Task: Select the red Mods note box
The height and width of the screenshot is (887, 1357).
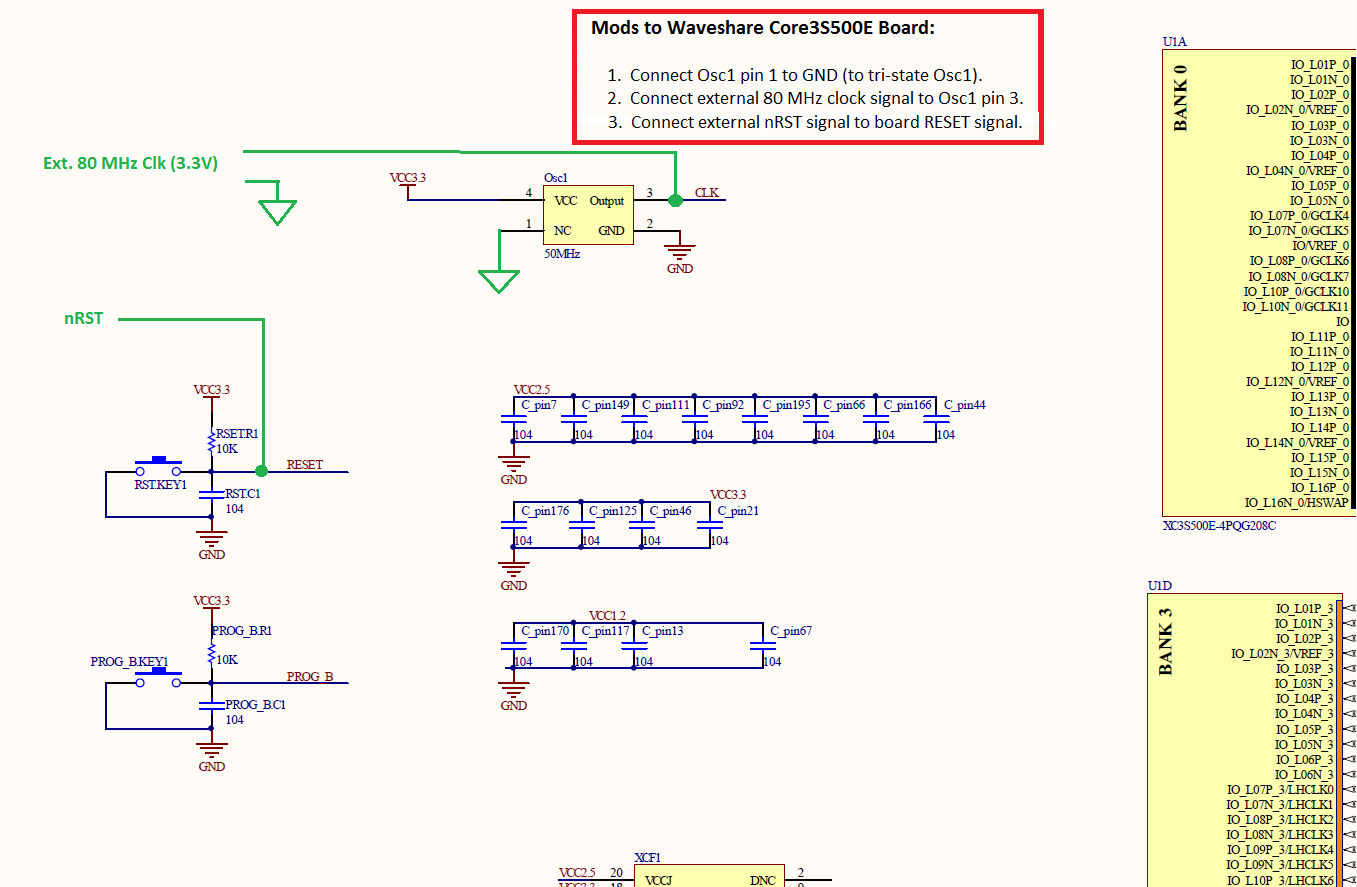Action: point(806,74)
